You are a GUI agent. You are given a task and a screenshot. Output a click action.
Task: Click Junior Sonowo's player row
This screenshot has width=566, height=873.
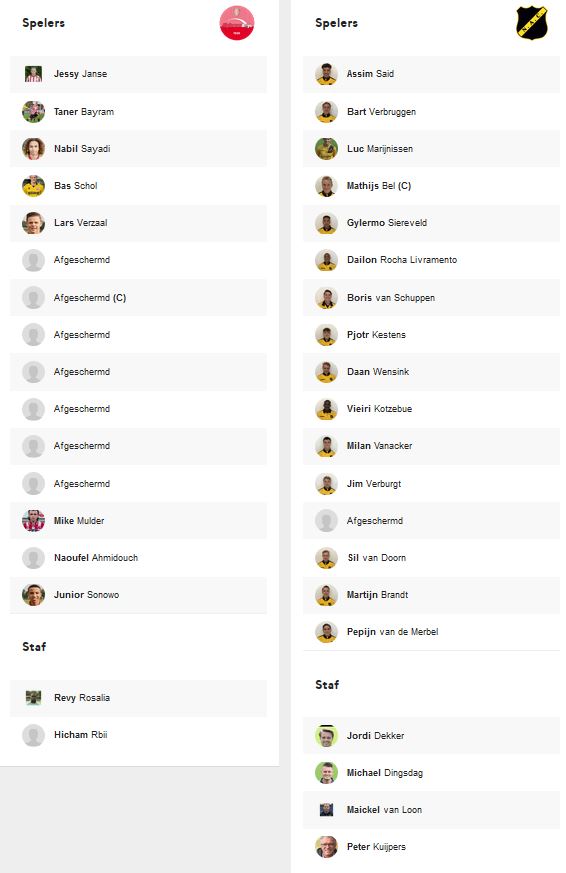click(x=138, y=595)
